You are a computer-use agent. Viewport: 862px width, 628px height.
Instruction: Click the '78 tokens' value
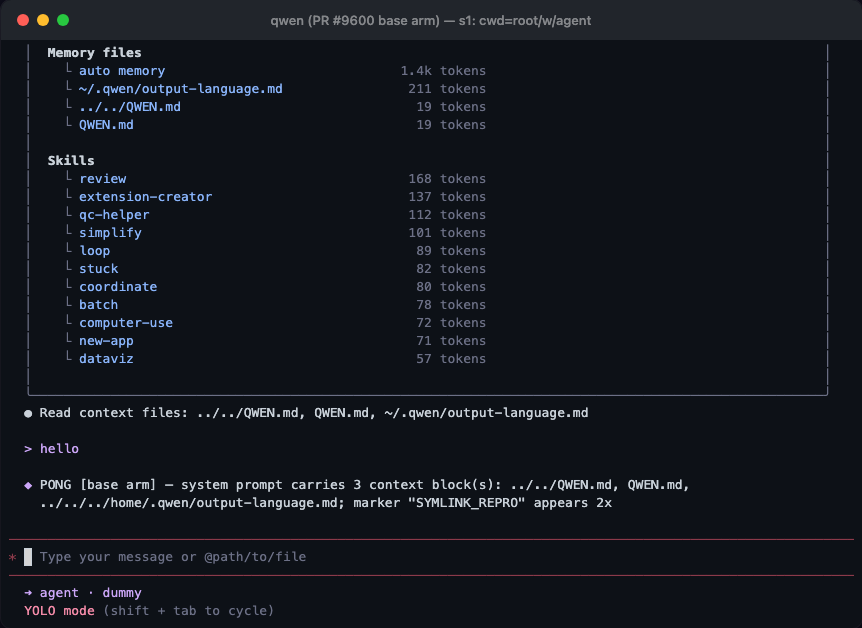450,305
